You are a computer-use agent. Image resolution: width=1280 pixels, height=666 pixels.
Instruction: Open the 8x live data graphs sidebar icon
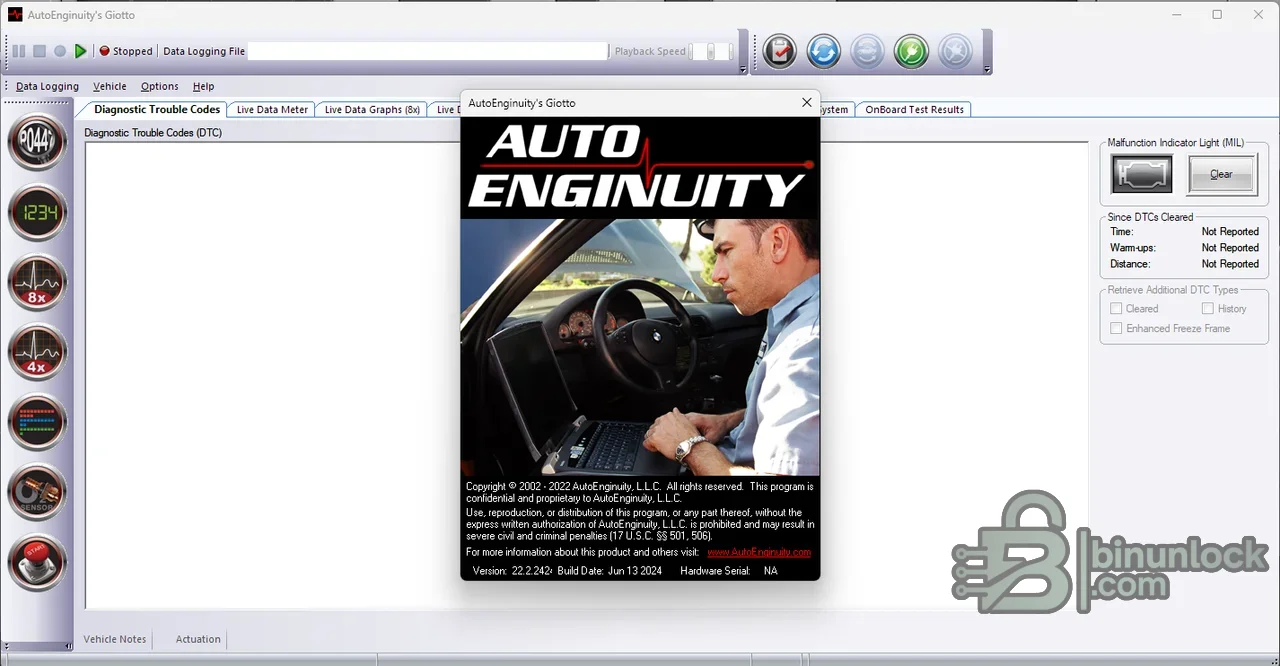(37, 282)
